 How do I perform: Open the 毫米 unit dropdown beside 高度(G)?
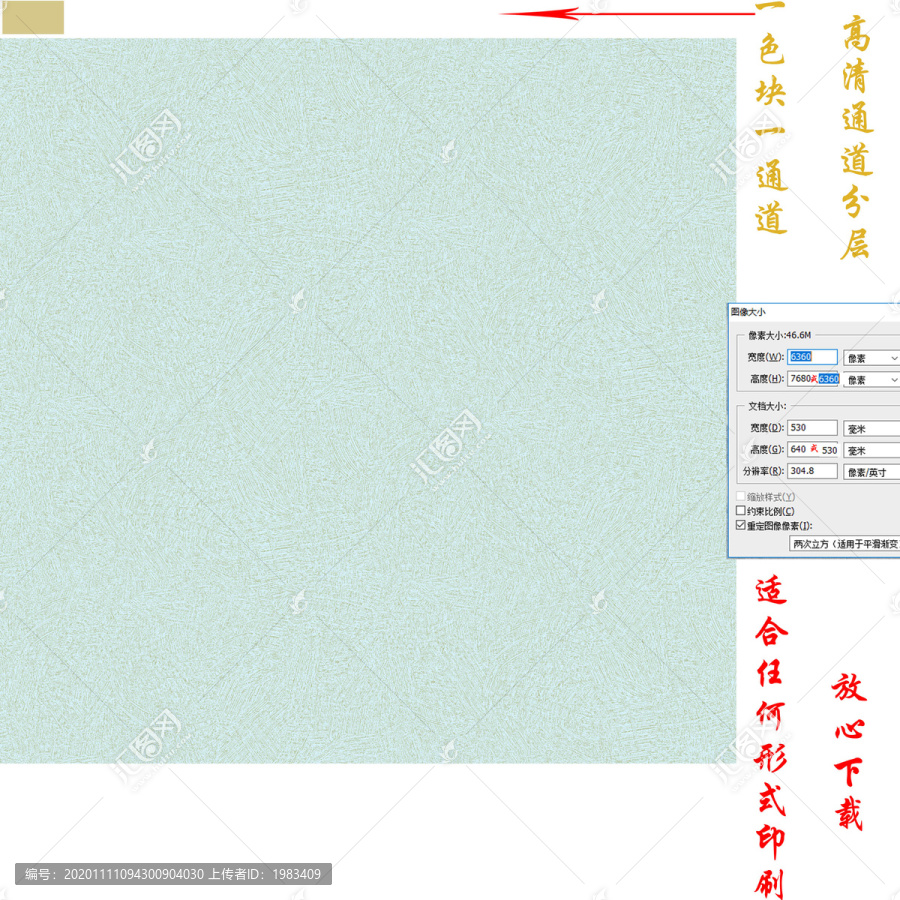click(871, 451)
